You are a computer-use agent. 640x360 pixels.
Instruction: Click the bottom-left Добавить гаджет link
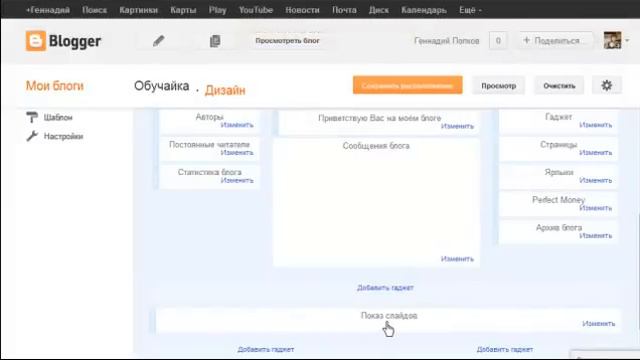(266, 349)
